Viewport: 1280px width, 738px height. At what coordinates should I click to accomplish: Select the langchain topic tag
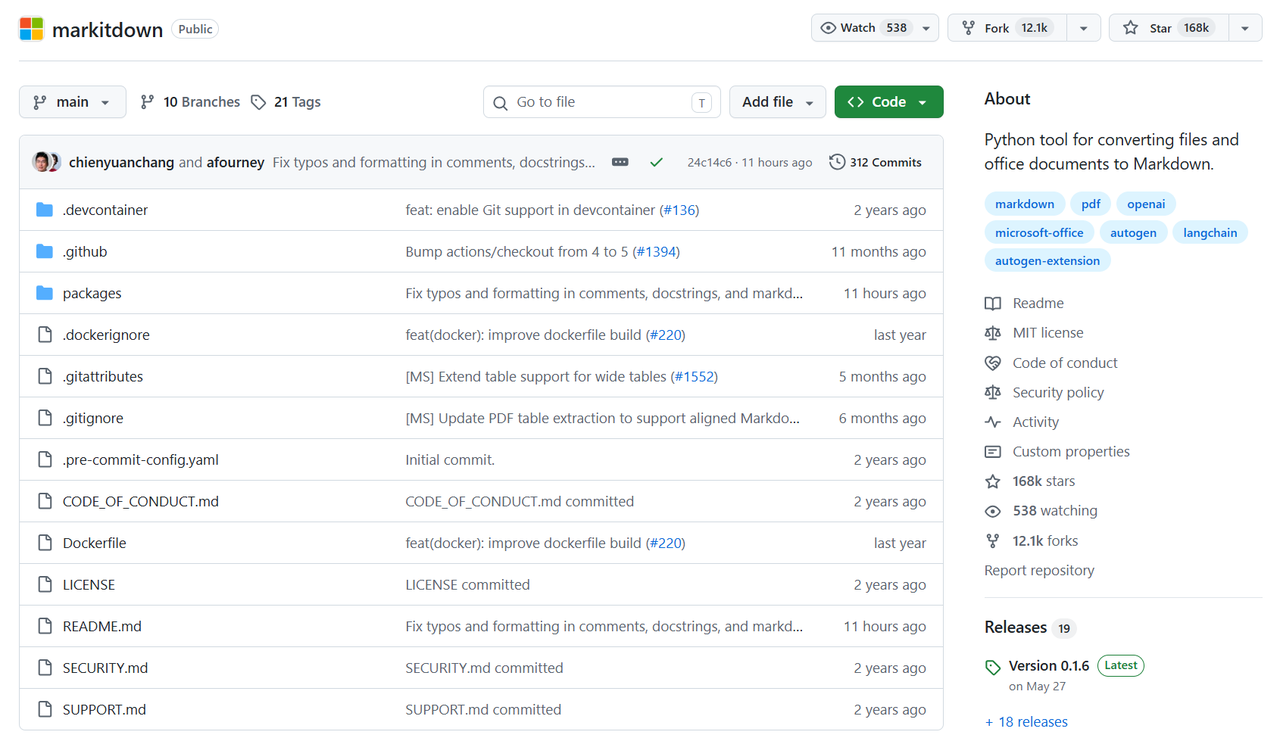click(1210, 233)
